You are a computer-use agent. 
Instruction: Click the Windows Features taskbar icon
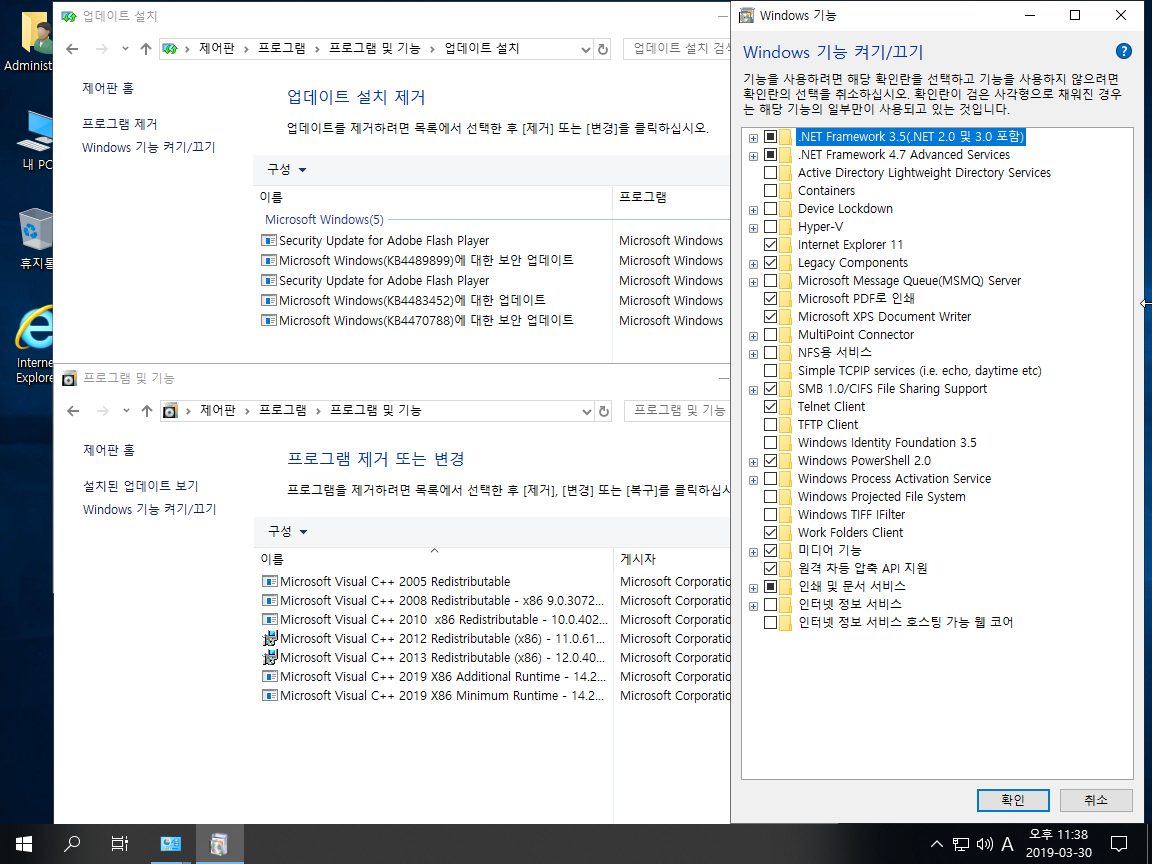tap(219, 843)
